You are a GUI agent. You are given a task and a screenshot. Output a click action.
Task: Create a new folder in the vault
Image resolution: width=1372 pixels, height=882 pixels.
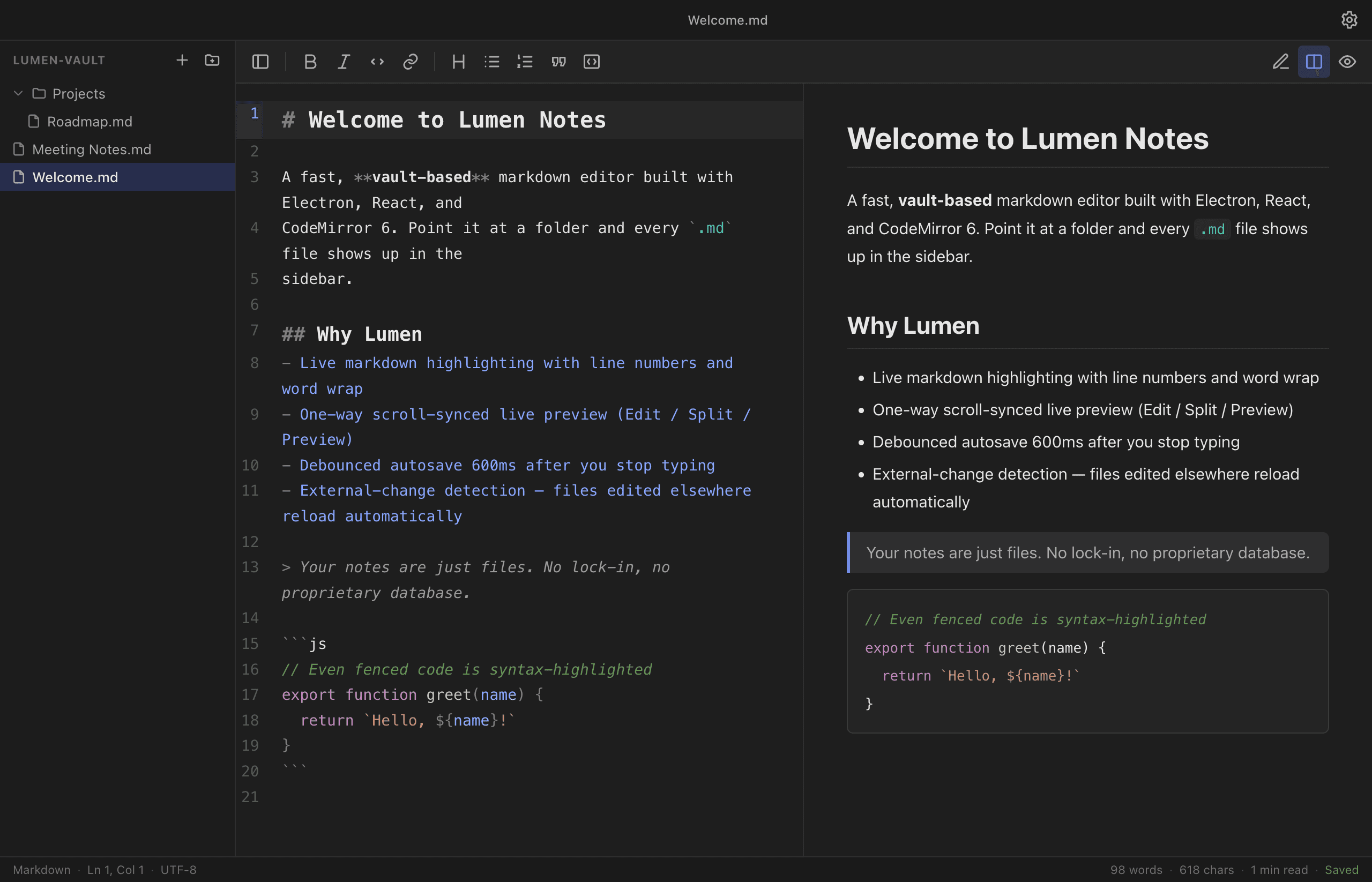tap(212, 60)
